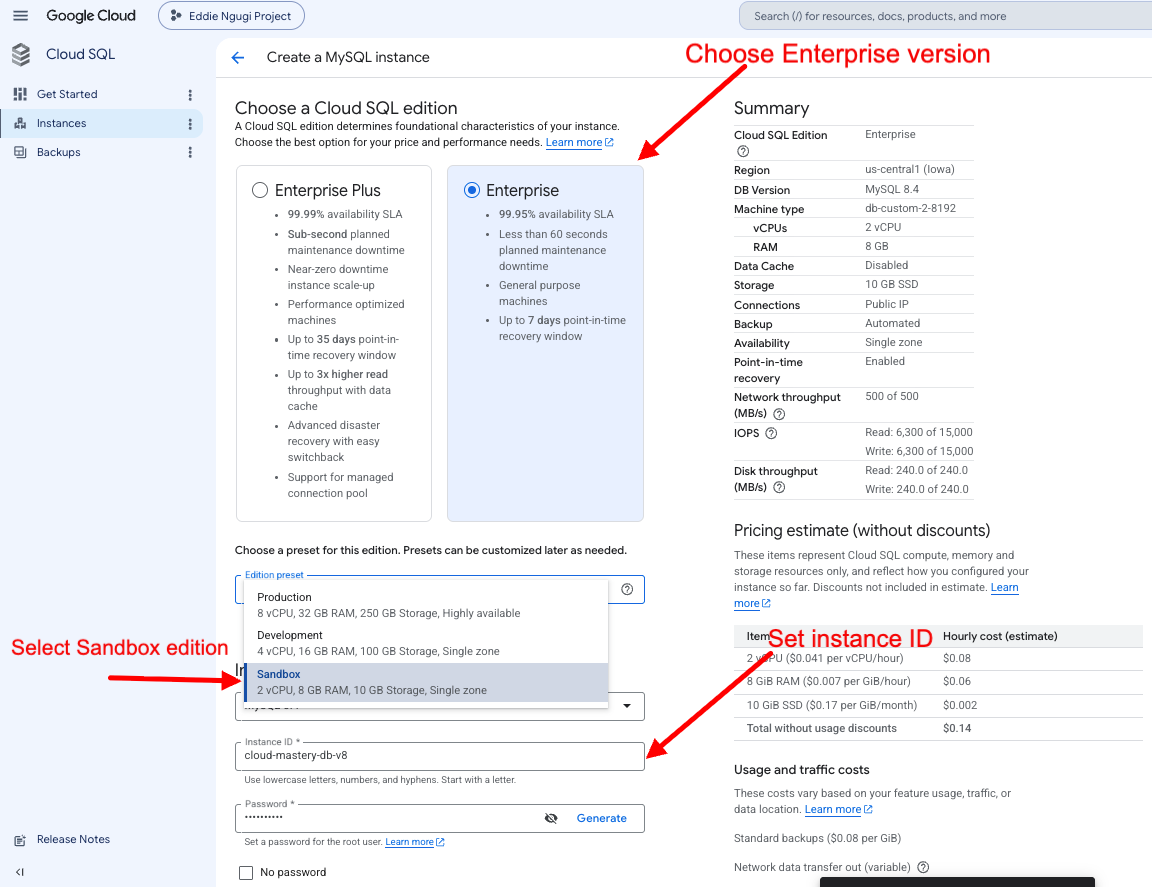Click the Hourly cost (estimate) column header
1152x887 pixels.
pyautogui.click(x=1000, y=636)
